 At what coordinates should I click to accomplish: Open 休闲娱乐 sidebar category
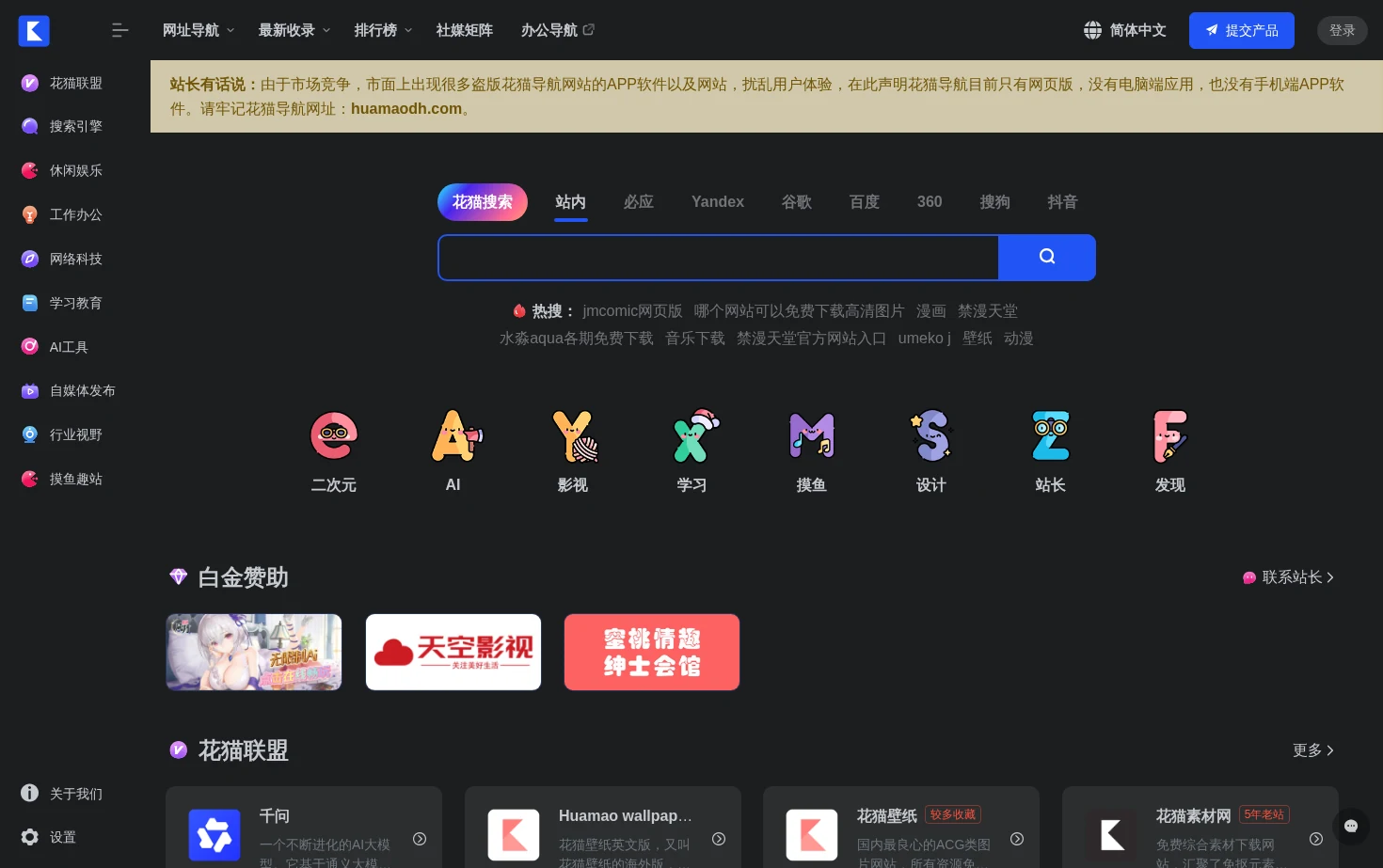62,170
